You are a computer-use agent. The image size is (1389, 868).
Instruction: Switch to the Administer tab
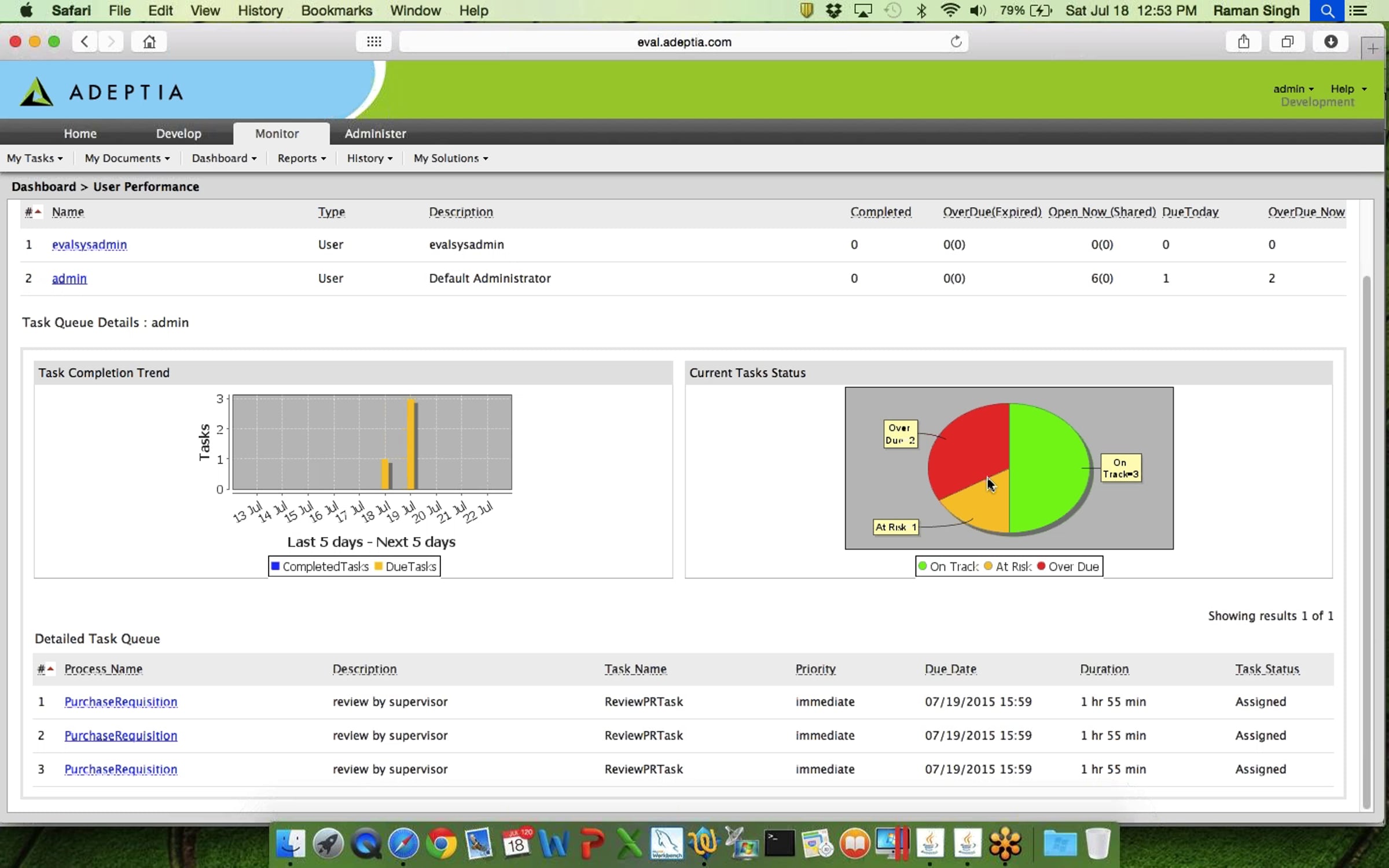(376, 134)
